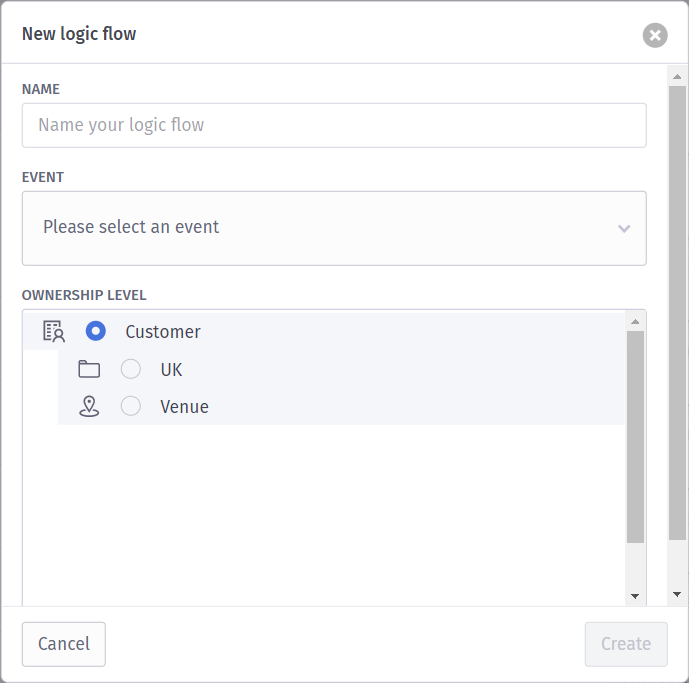Click the UK label in ownership tree
Screen dimensions: 689x683
click(x=171, y=369)
